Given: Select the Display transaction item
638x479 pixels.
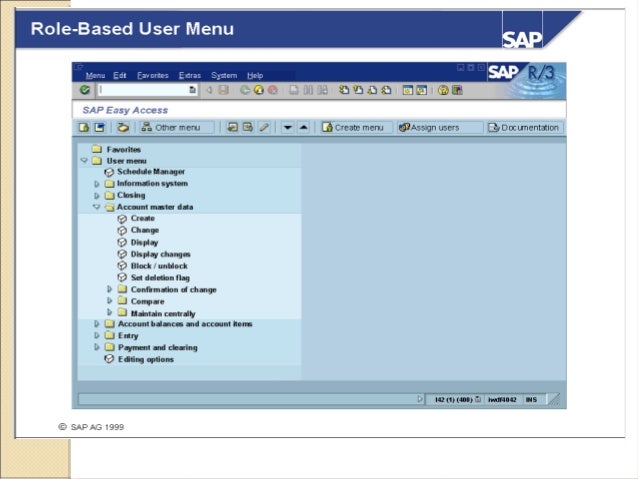Looking at the screenshot, I should pos(138,242).
